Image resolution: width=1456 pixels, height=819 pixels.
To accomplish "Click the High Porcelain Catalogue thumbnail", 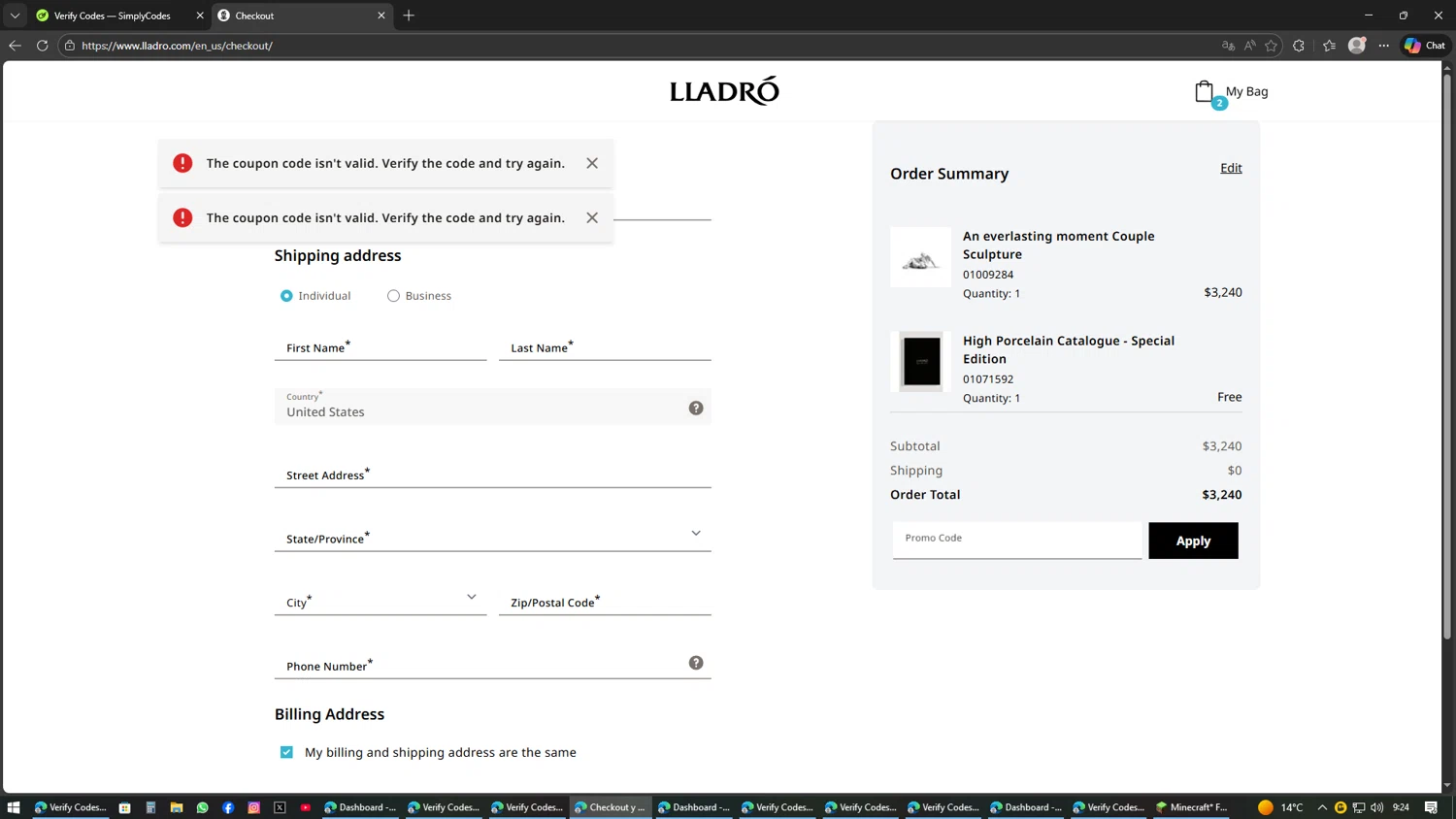I will coord(920,362).
